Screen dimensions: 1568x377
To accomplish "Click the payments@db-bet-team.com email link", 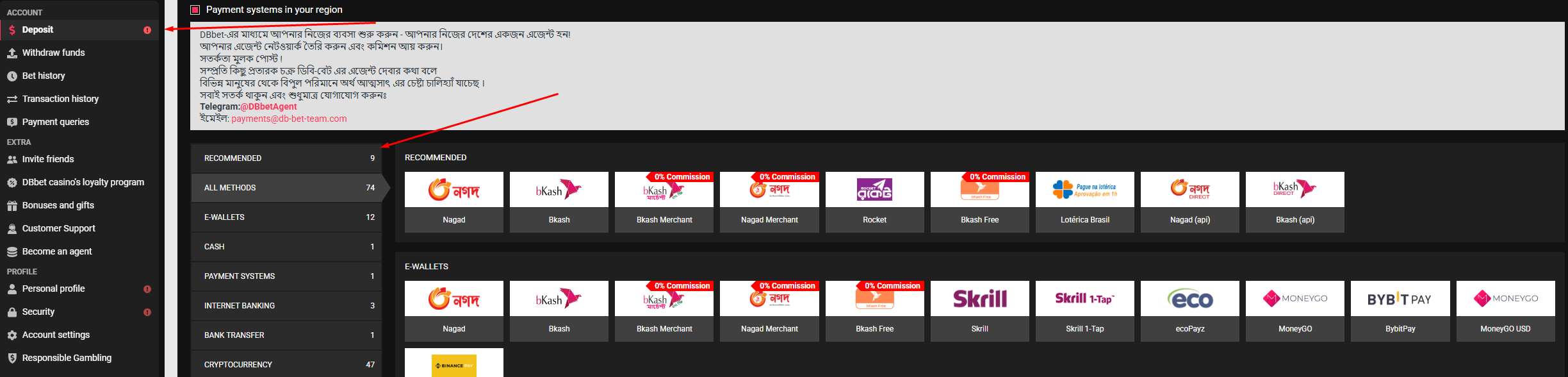I will pyautogui.click(x=289, y=119).
